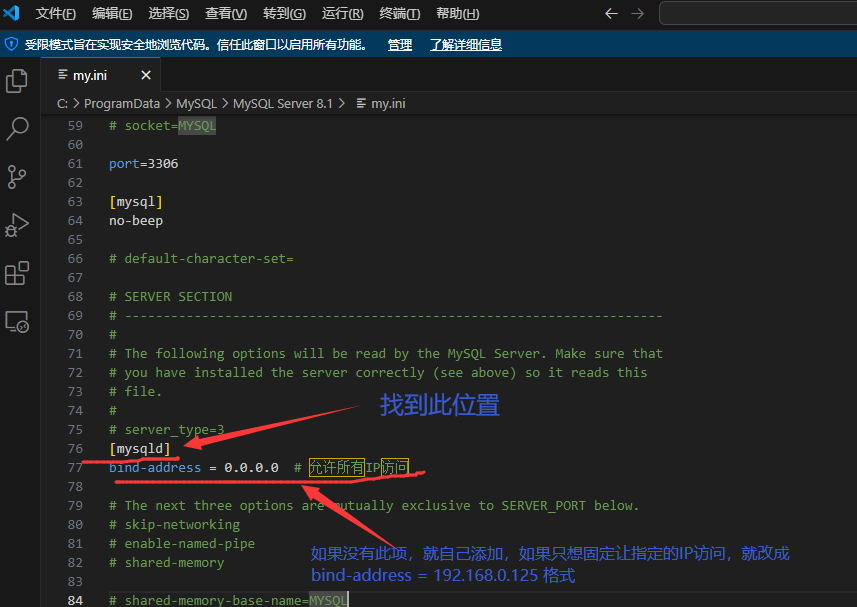The height and width of the screenshot is (607, 857).
Task: Click my.ini breadcrumb segment
Action: [381, 104]
